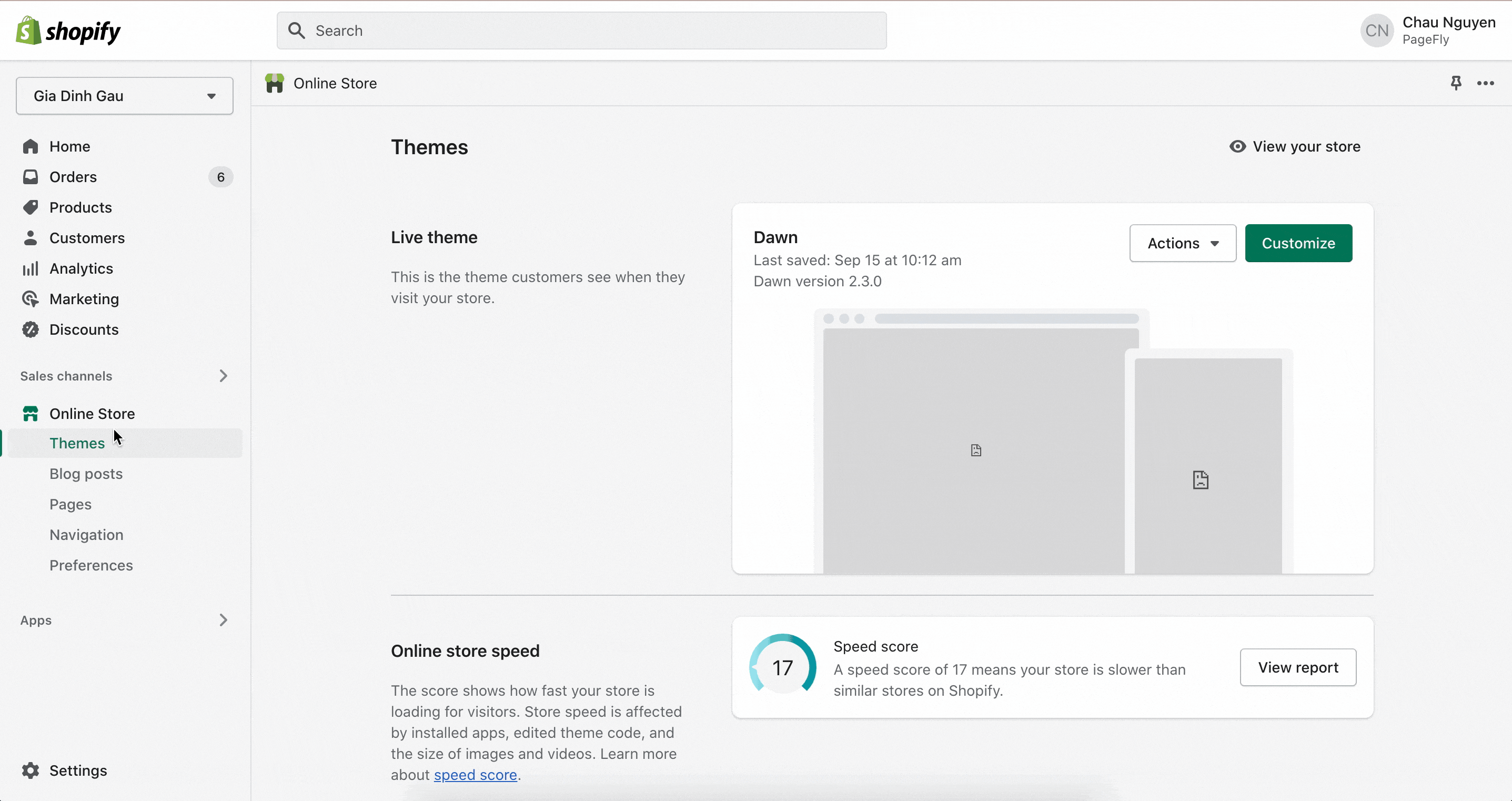Click the Themes page heading
Screen dimensions: 1512x801
pyautogui.click(x=429, y=147)
